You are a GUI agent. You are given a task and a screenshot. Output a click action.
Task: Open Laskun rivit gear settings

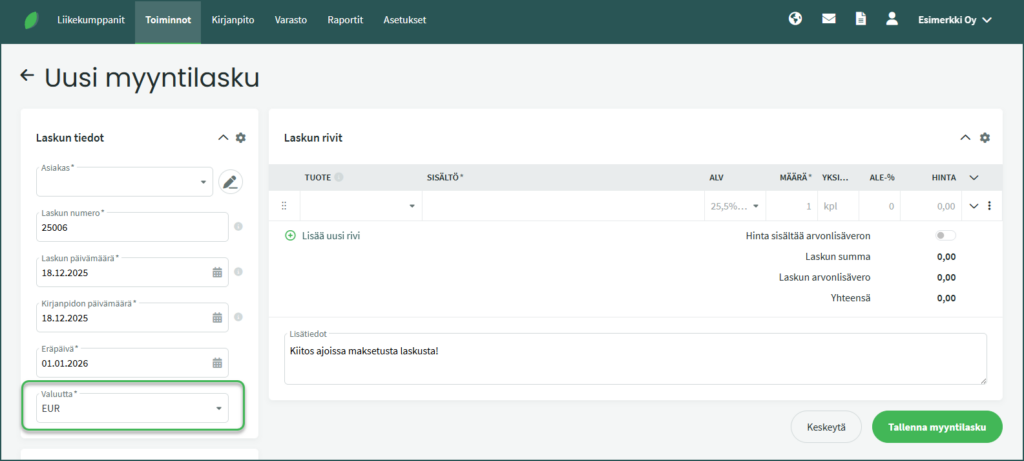(985, 138)
